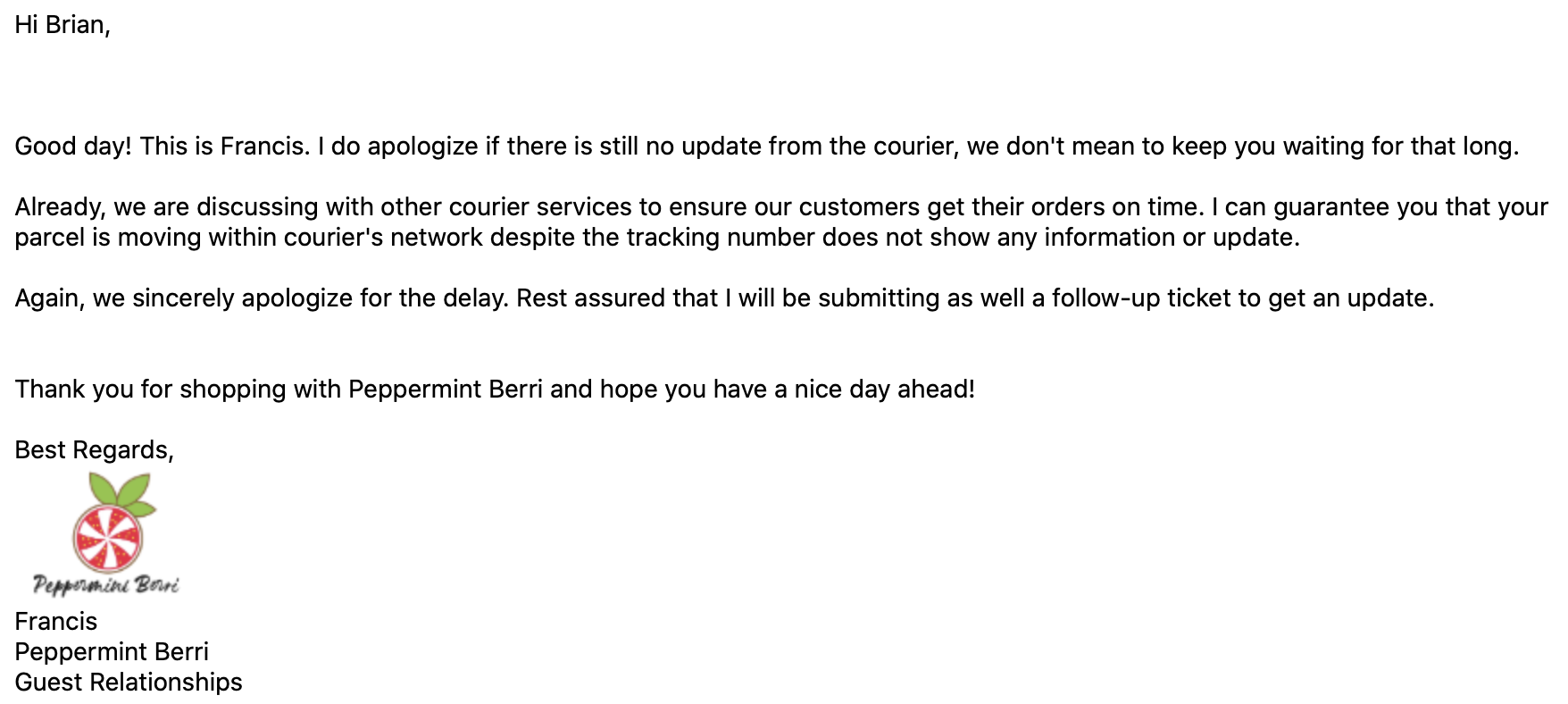Click the red peppermint candy graphic

(107, 536)
